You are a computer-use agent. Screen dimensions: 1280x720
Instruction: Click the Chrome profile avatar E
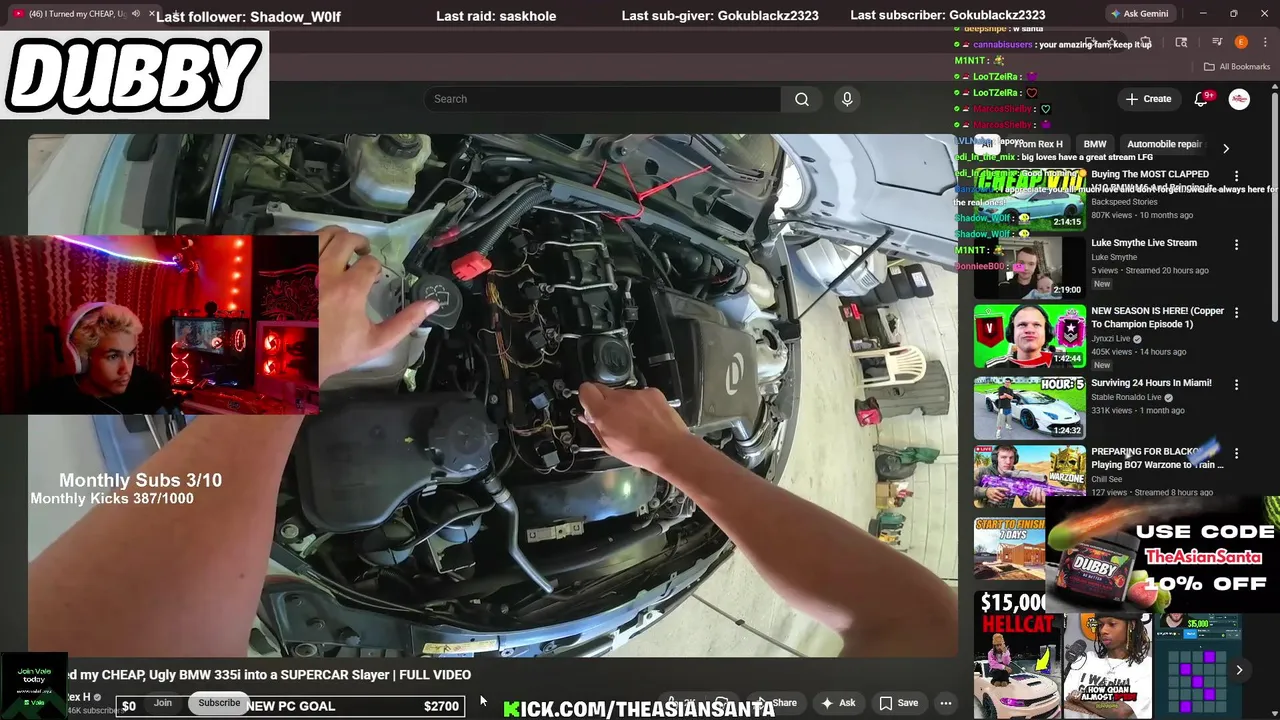point(1241,42)
